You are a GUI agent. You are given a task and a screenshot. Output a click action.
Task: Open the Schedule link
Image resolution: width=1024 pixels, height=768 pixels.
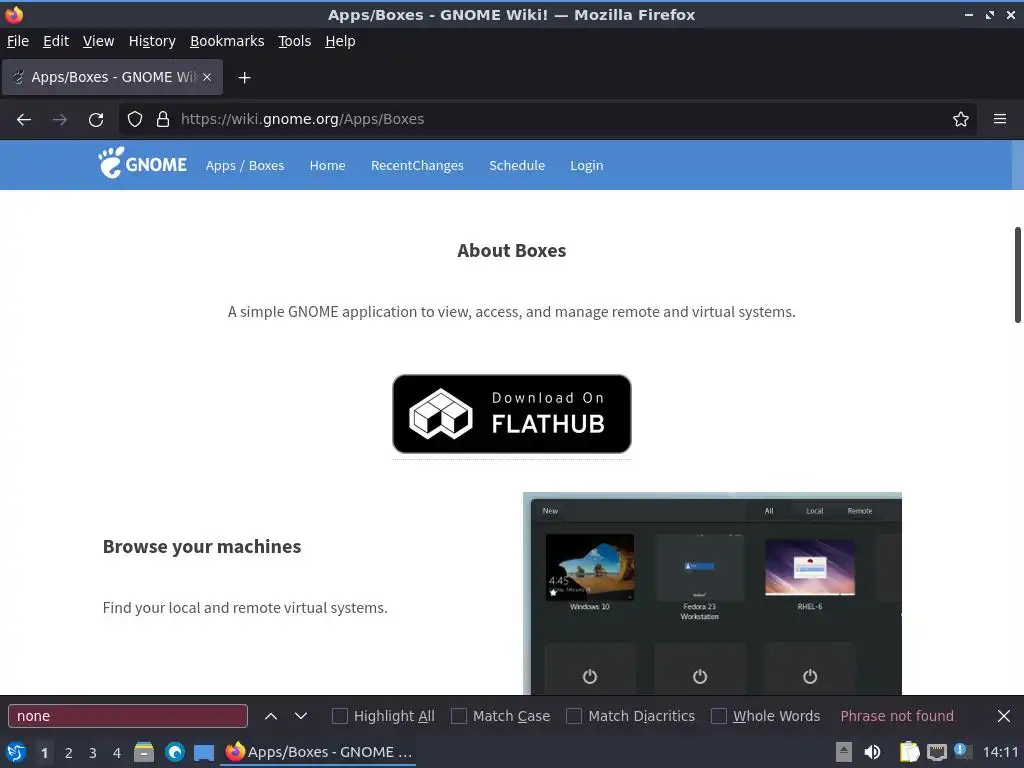(517, 165)
